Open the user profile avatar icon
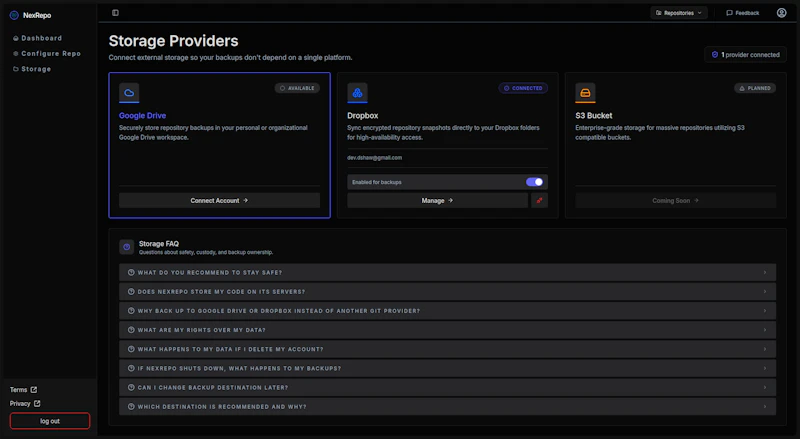 [x=781, y=13]
